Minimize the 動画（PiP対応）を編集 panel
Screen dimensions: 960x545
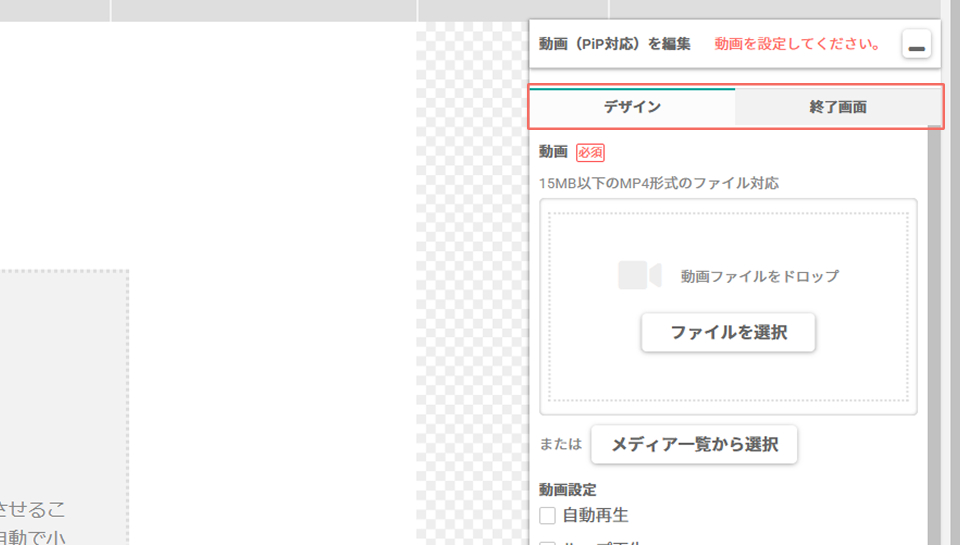[x=916, y=44]
